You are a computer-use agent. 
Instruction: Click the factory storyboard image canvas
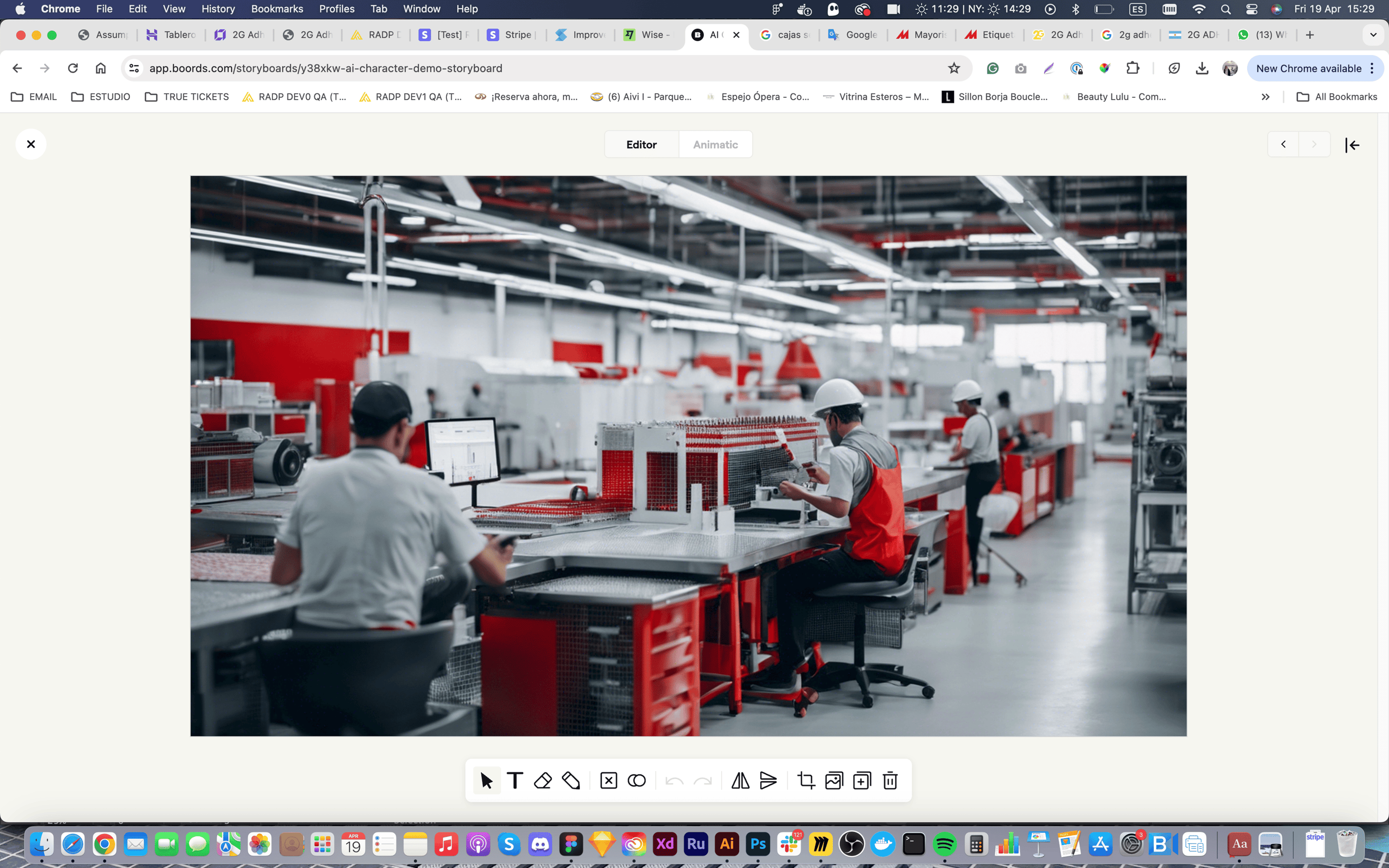click(688, 456)
